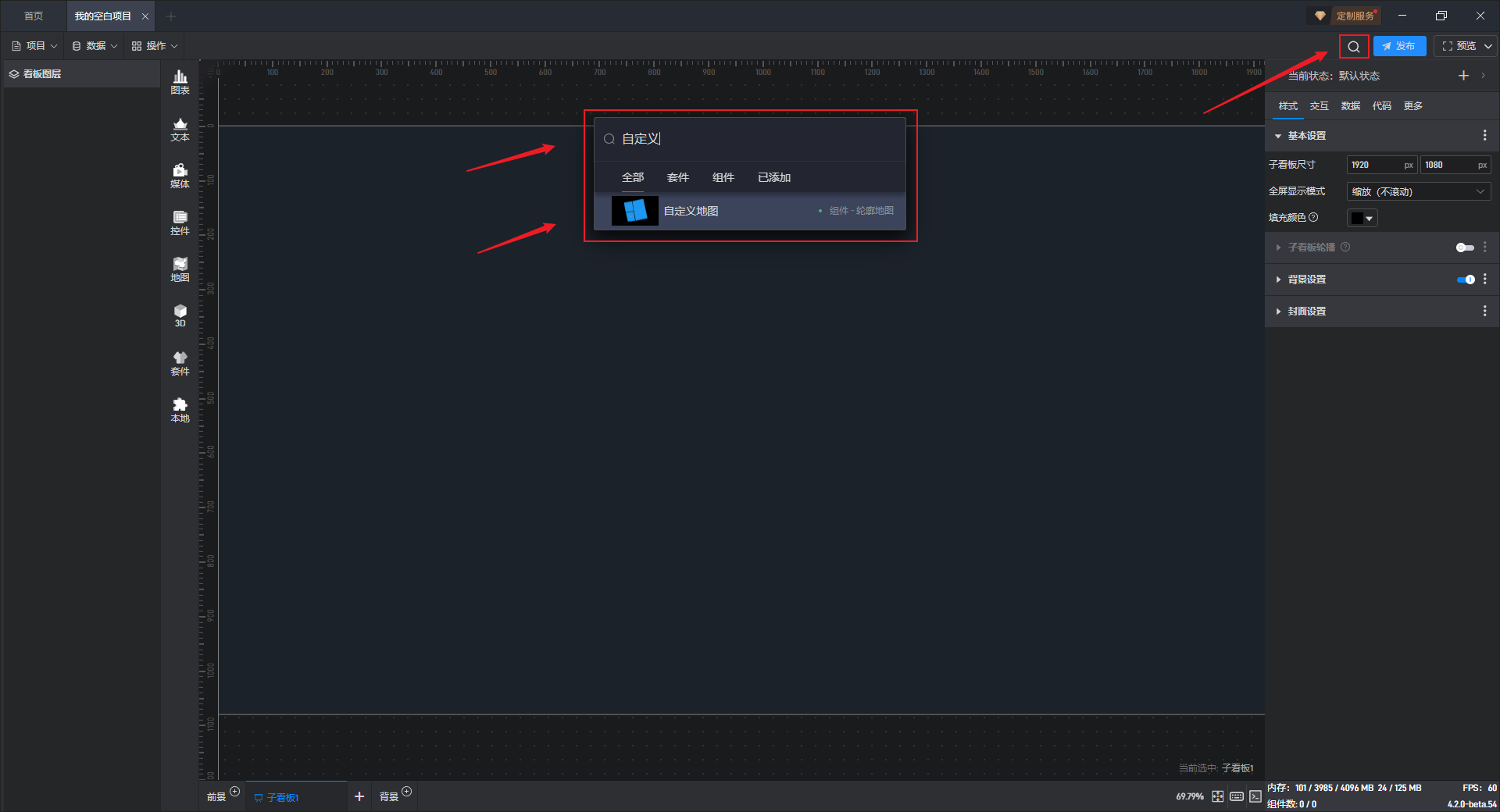
Task: Open the 媒体 media component category
Action: tap(180, 176)
